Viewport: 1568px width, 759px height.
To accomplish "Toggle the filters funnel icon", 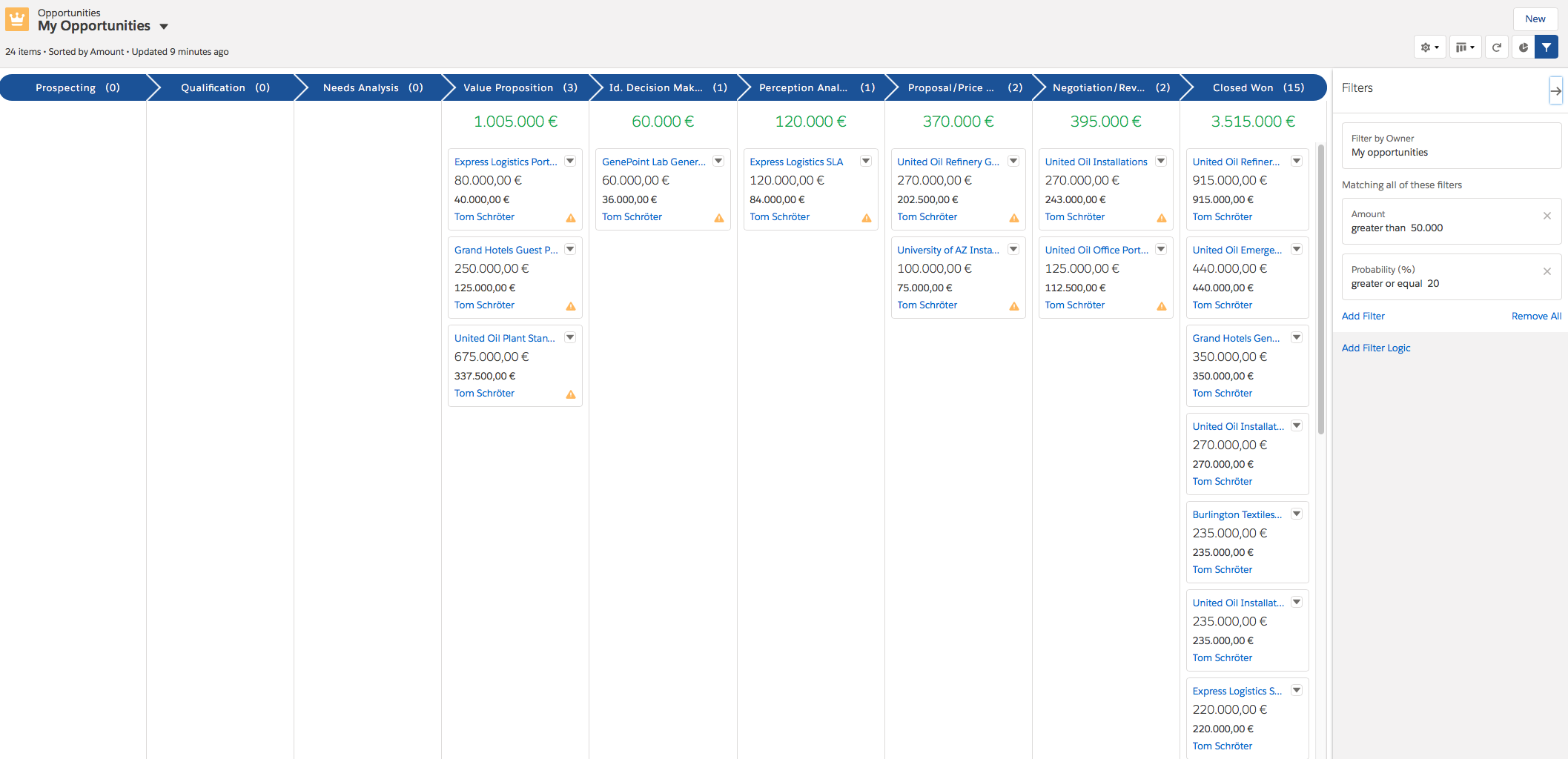I will coord(1547,47).
